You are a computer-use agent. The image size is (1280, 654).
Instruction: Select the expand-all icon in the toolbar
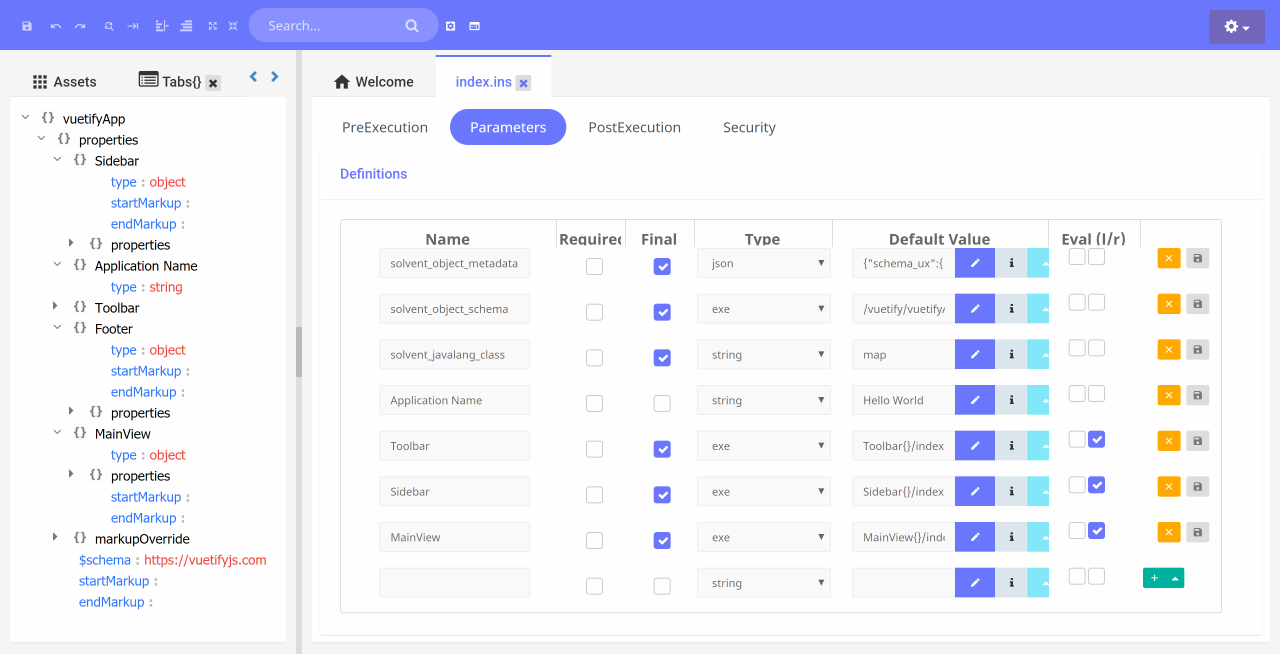coord(211,25)
